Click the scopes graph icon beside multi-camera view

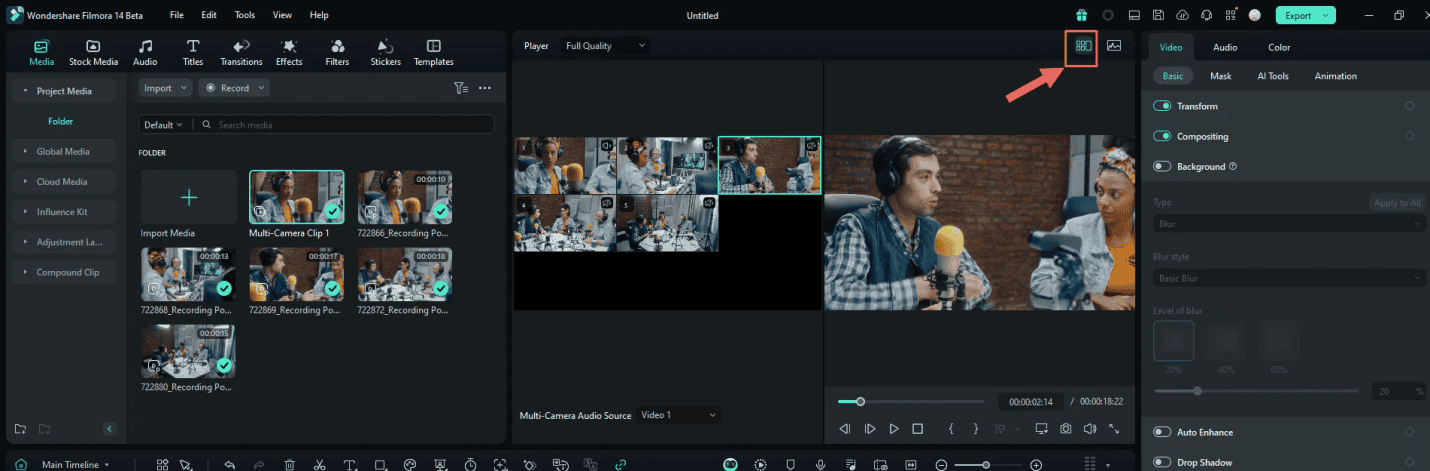[x=1114, y=46]
